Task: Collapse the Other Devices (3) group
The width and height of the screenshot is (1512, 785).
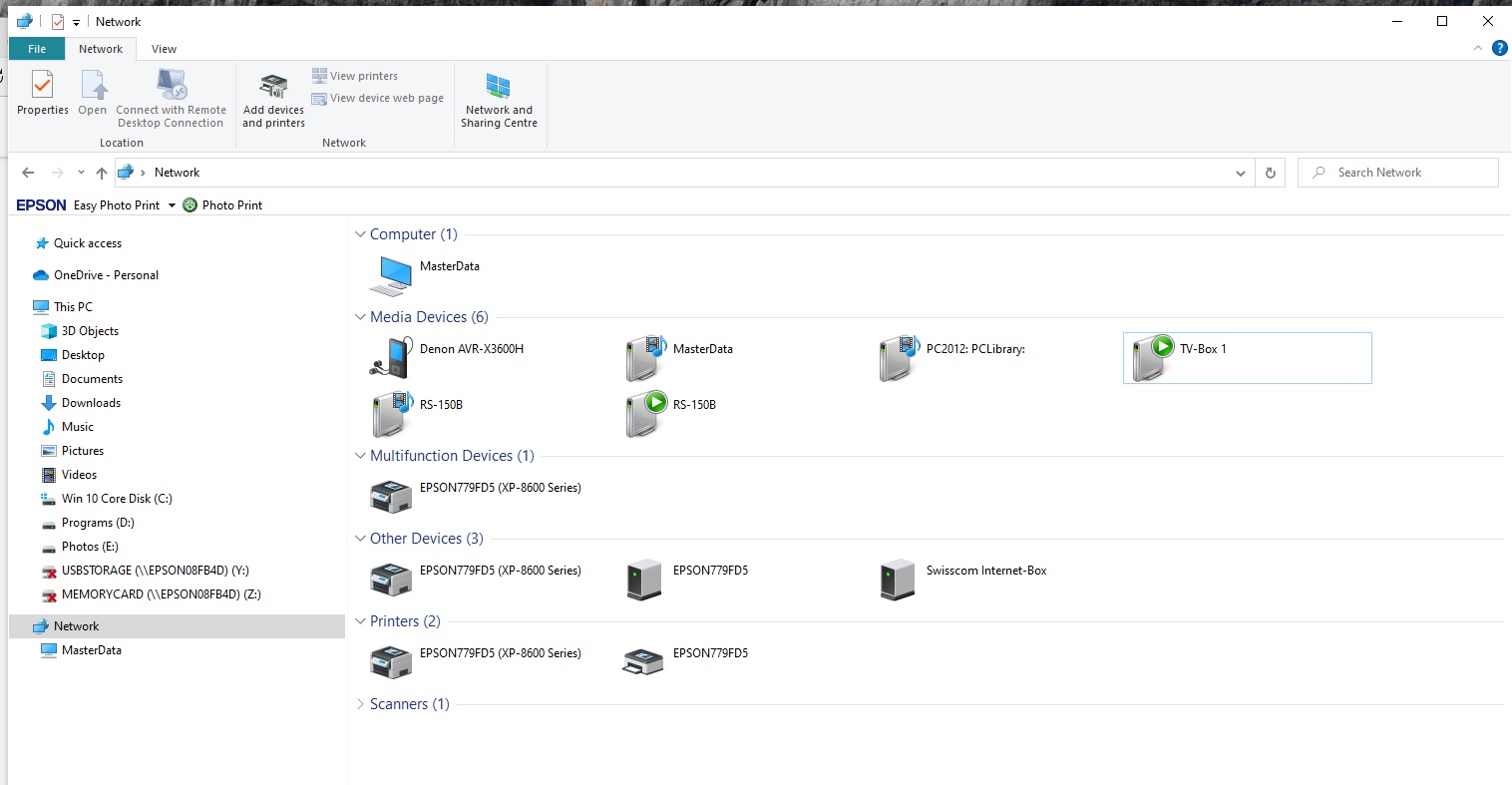Action: tap(360, 539)
